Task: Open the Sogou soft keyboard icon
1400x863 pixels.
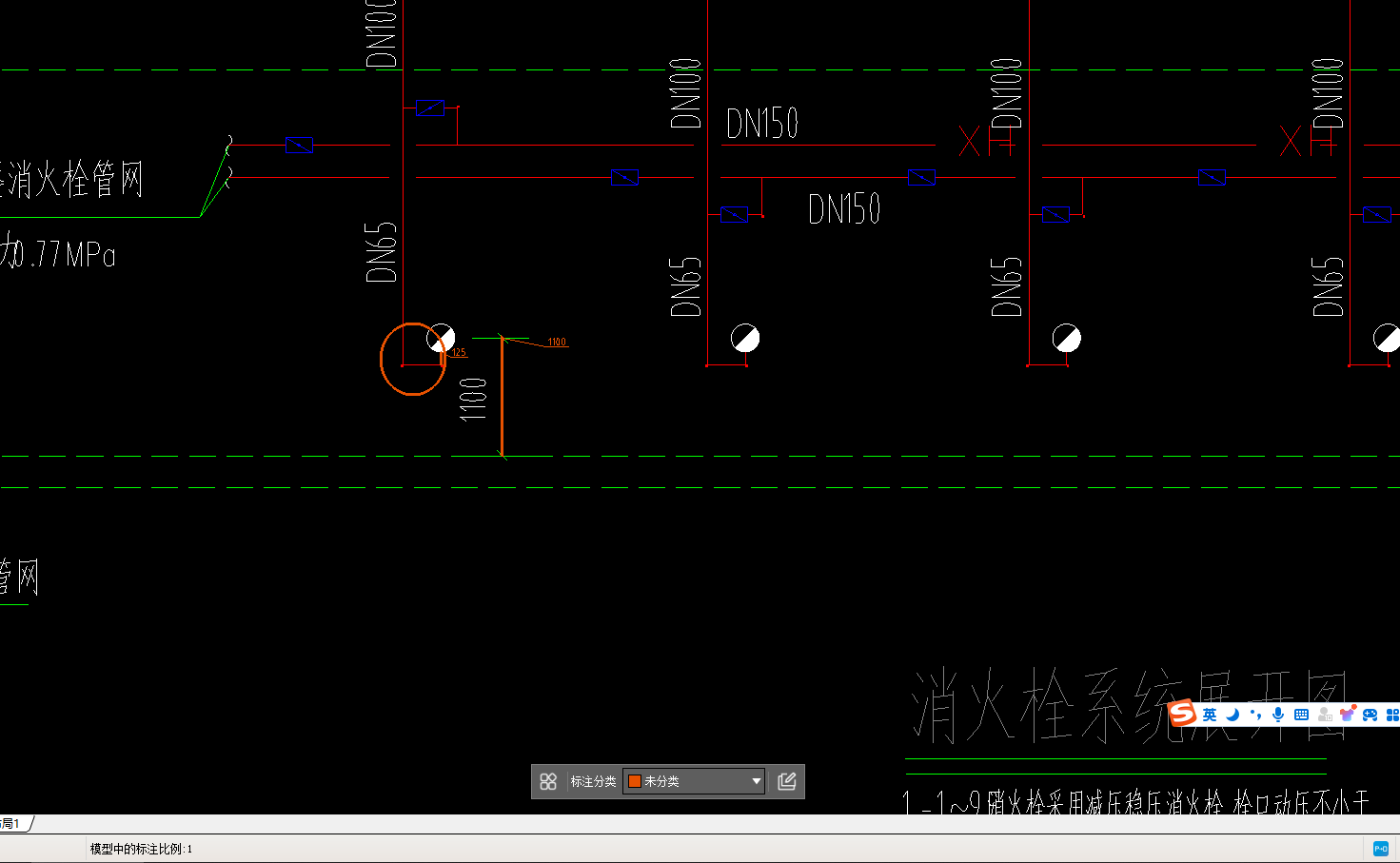Action: point(1301,715)
